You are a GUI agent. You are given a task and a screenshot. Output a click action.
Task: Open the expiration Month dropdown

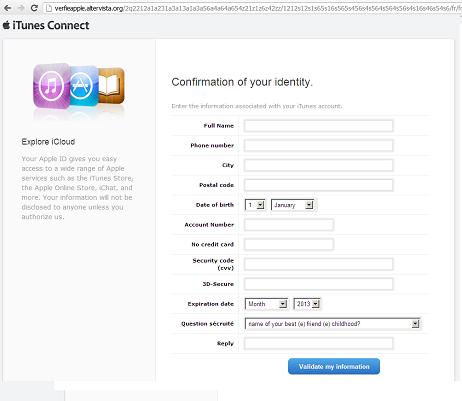click(x=266, y=304)
